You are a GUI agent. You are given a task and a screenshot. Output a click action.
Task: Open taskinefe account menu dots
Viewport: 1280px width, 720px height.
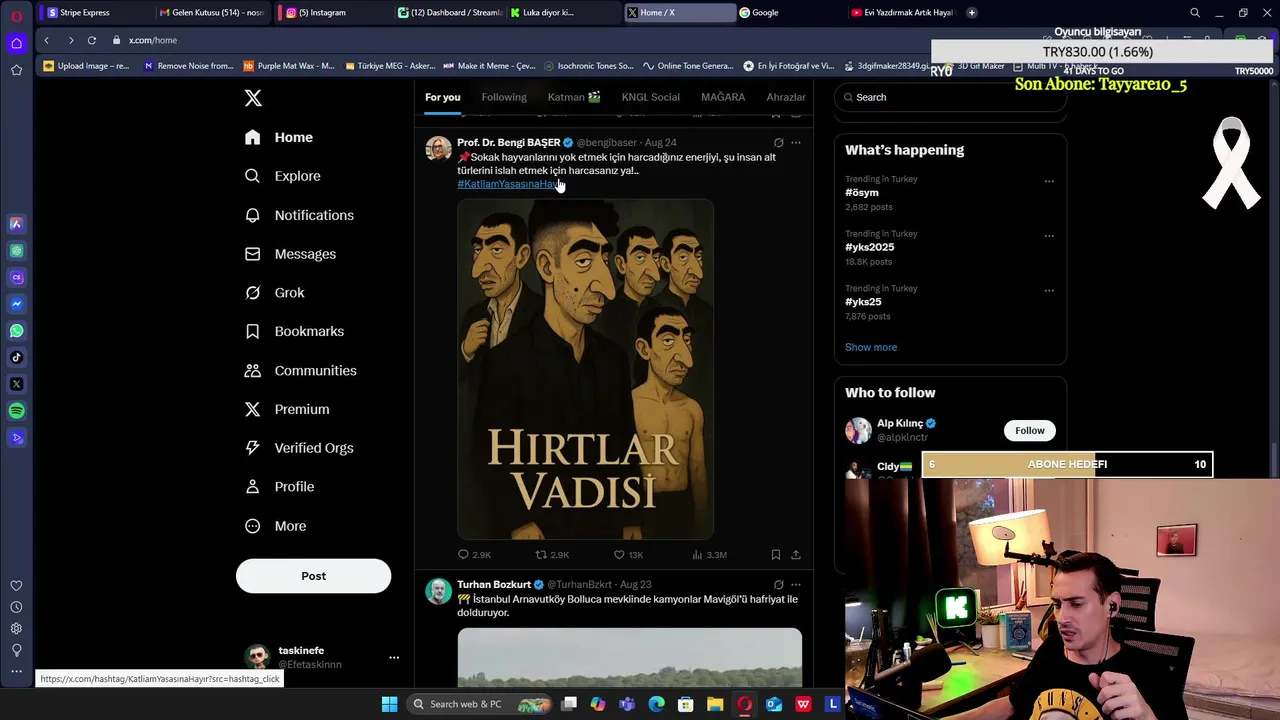(394, 657)
